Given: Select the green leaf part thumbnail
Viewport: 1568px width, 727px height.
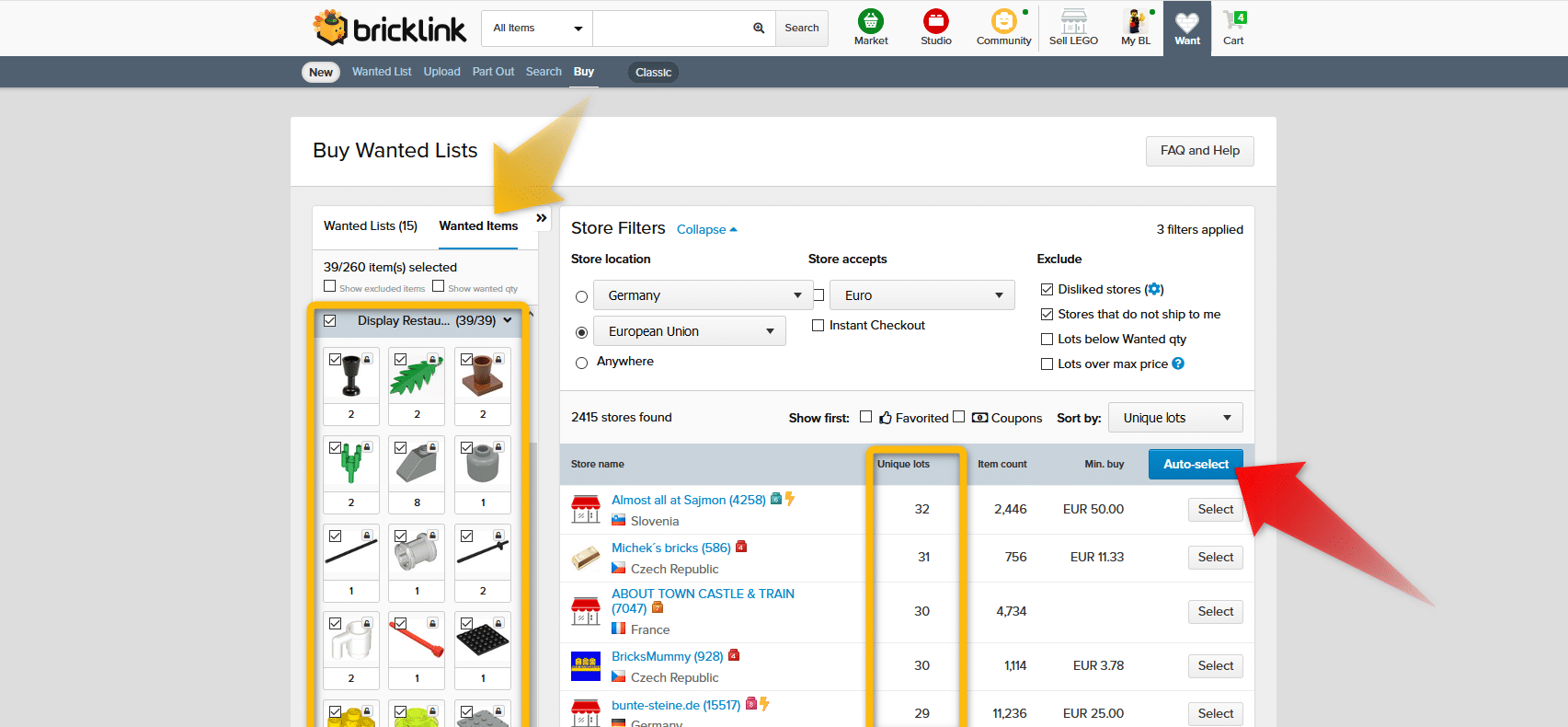Looking at the screenshot, I should tap(417, 375).
